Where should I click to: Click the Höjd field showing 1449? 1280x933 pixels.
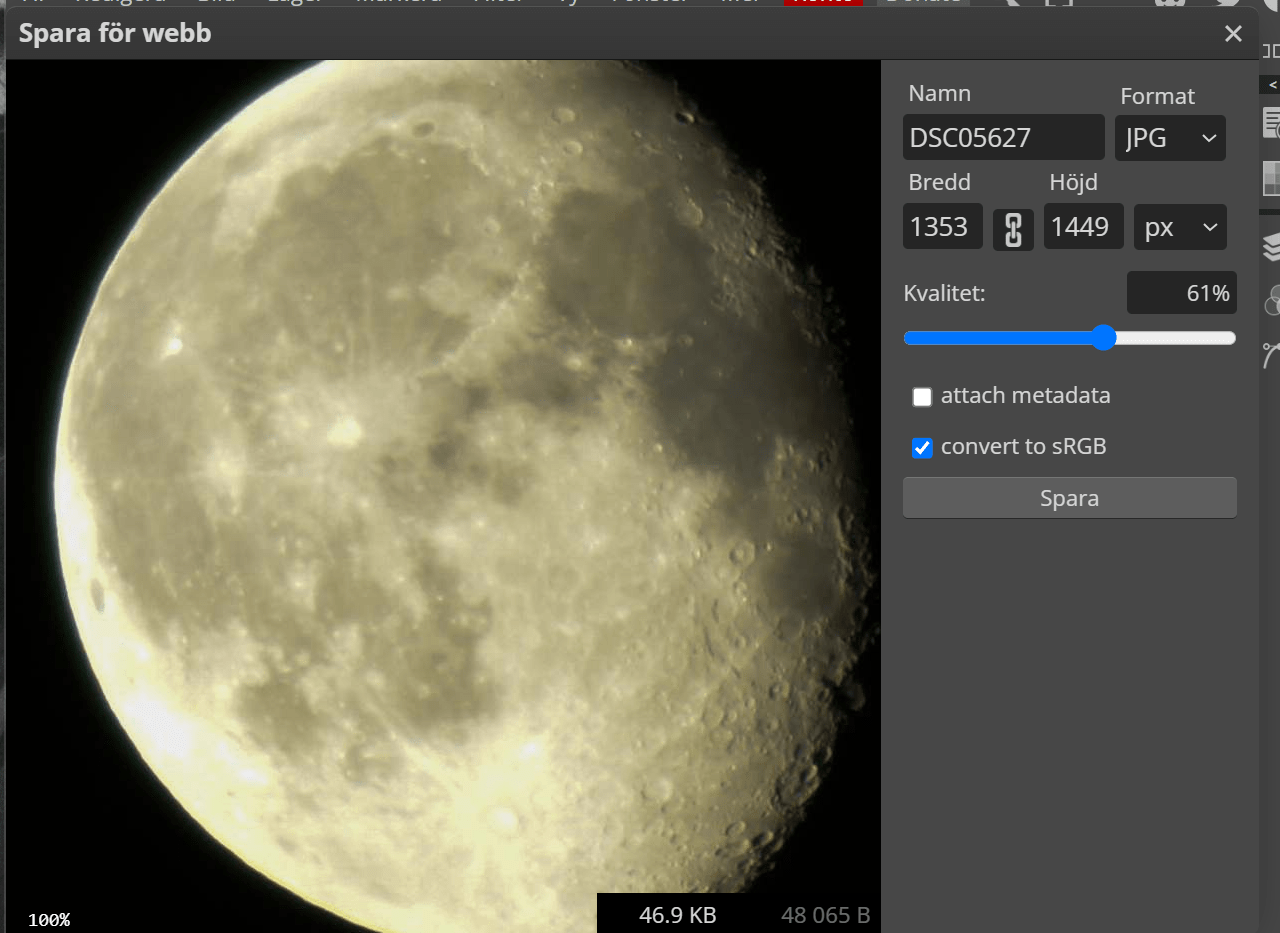[1084, 227]
